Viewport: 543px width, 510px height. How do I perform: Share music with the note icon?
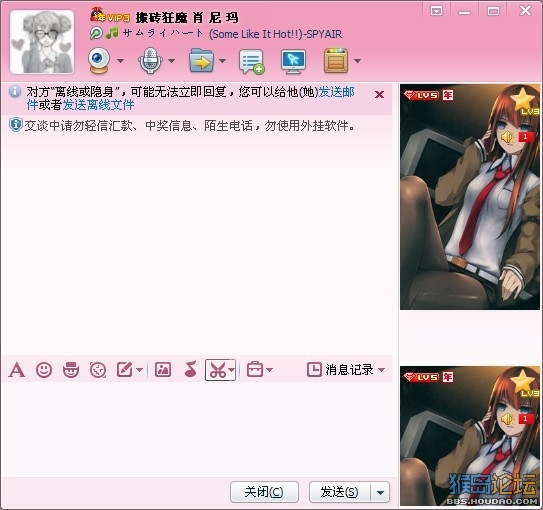190,369
